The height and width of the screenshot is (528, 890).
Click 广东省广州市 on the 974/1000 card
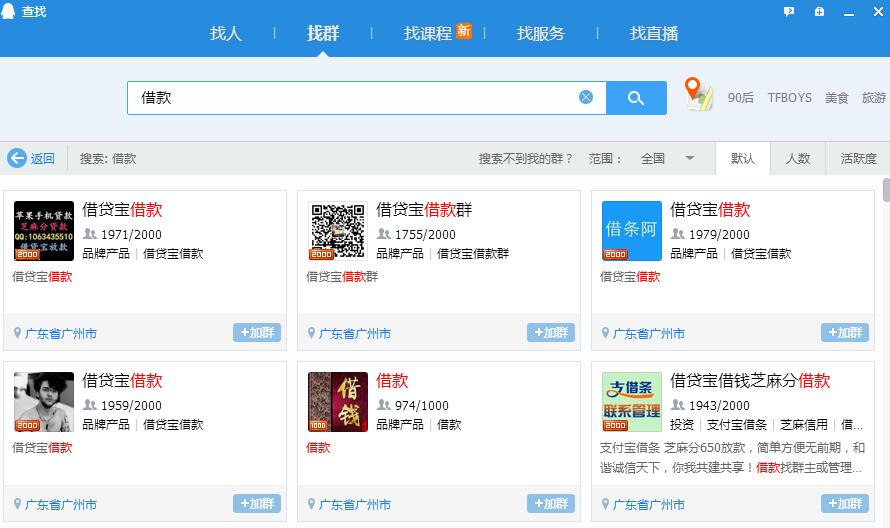pos(355,504)
